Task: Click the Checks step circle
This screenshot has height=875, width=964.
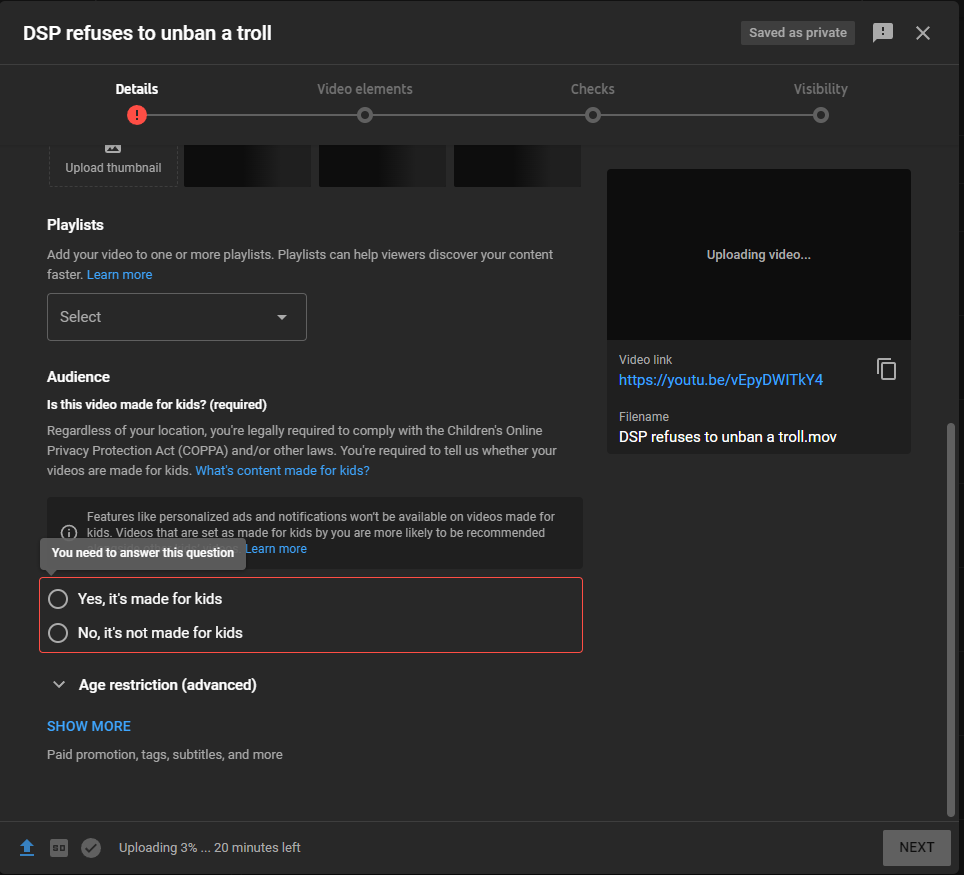Action: click(x=593, y=115)
